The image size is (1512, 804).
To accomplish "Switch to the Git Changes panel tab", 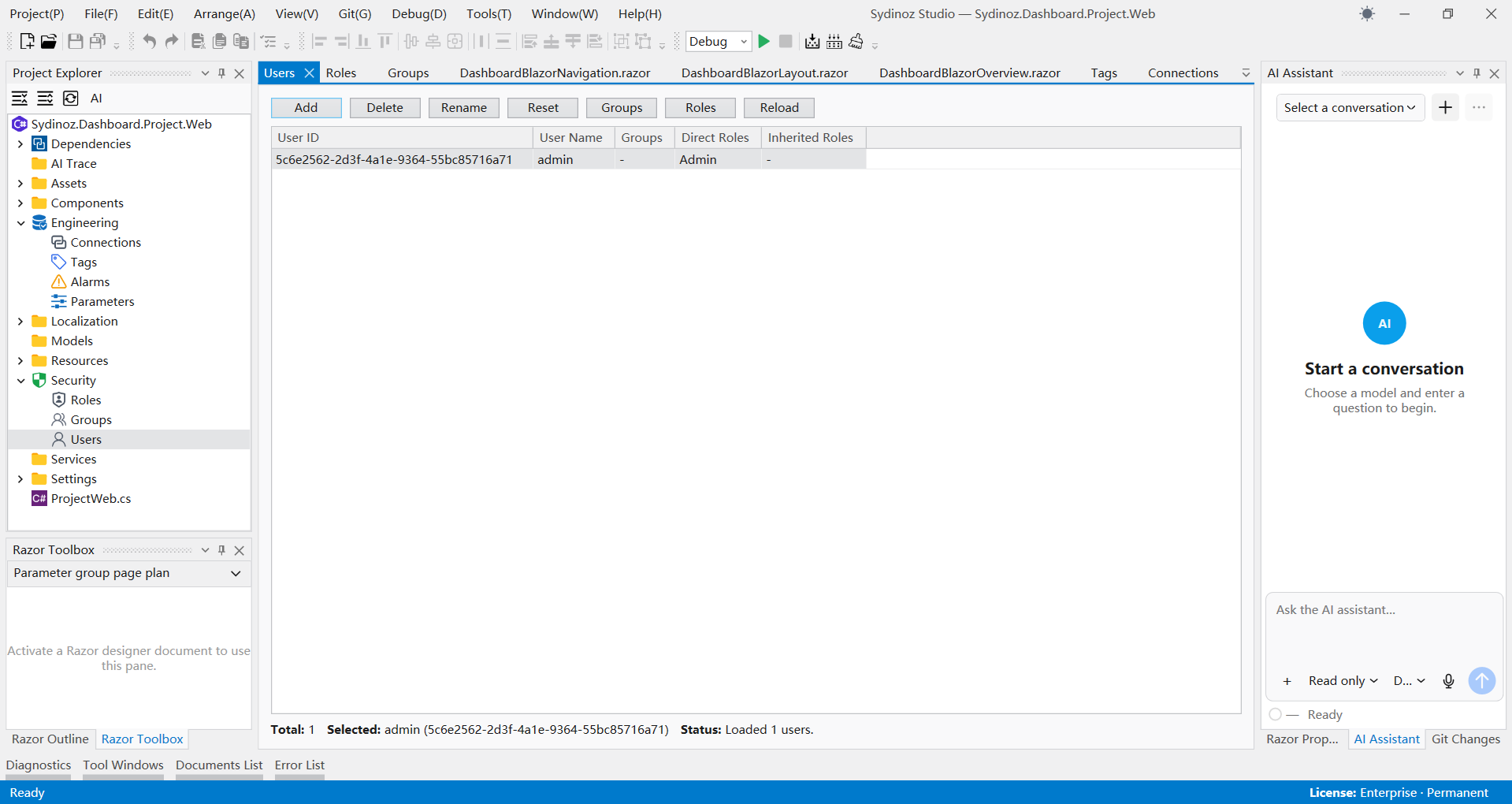I will (x=1466, y=739).
